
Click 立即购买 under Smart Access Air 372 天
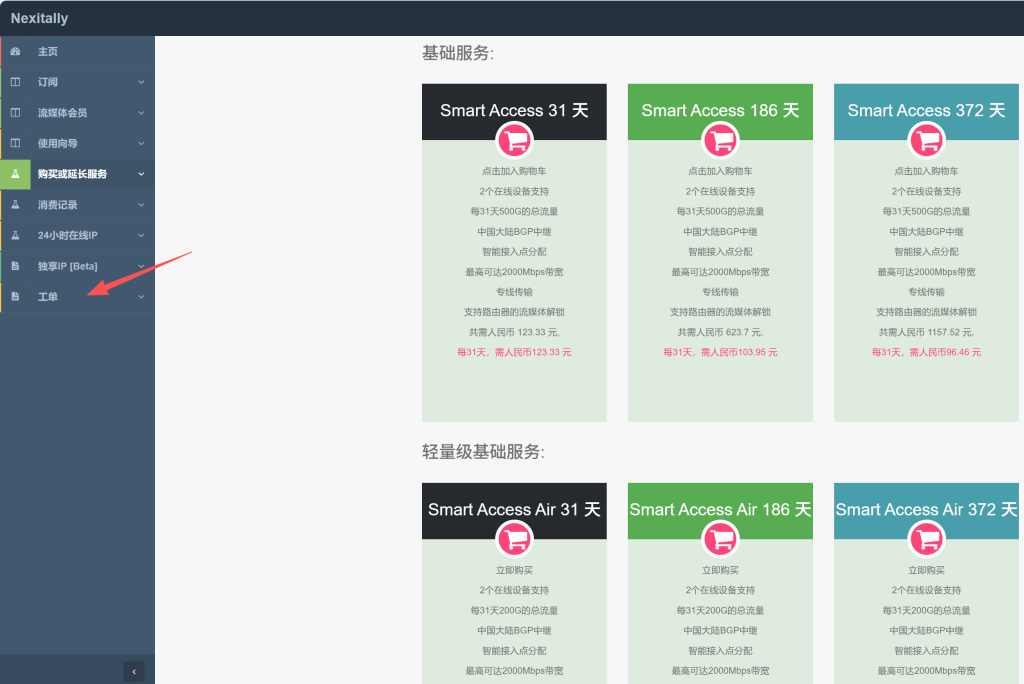click(926, 570)
